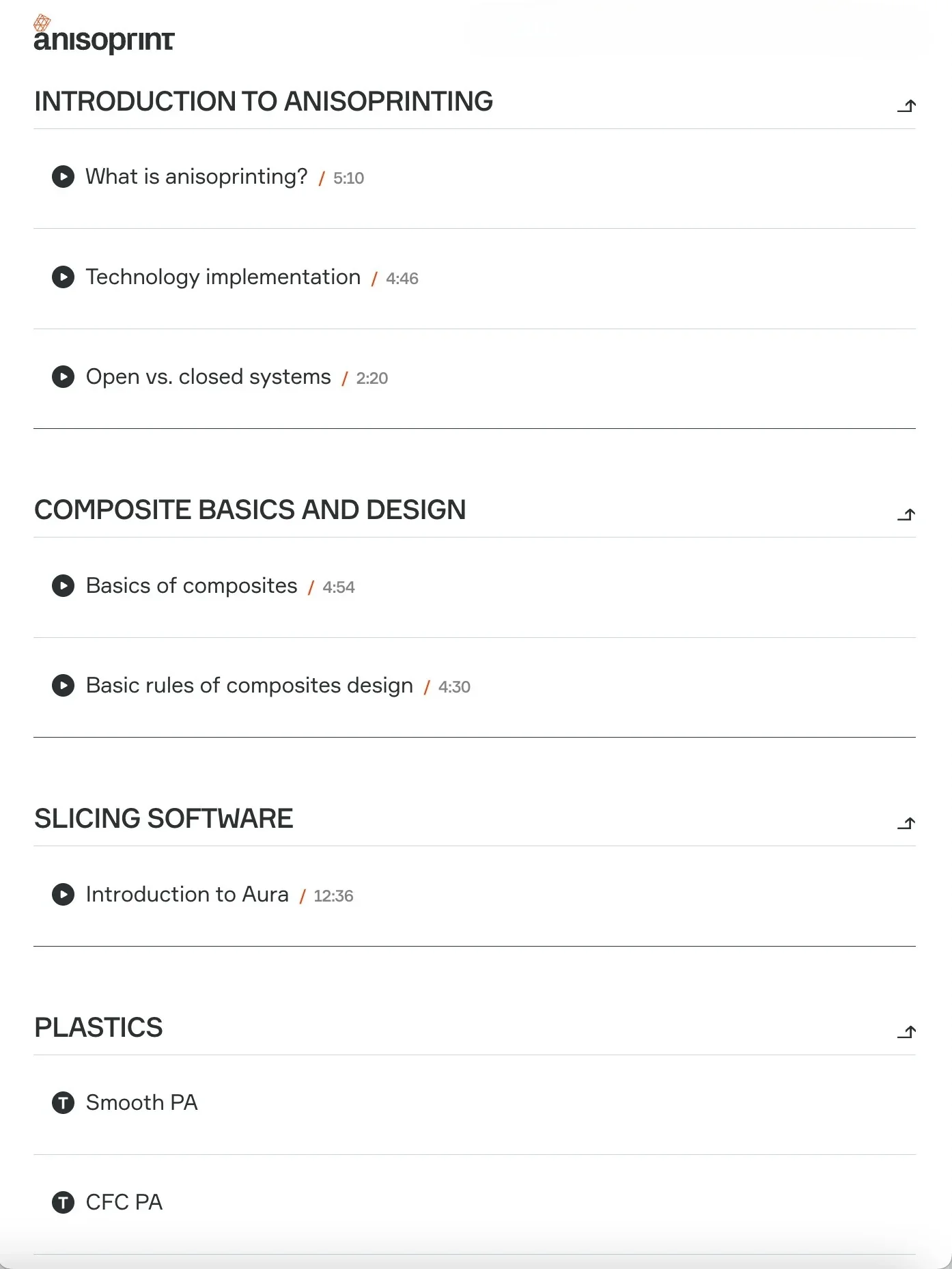Click the 12:36 duration label
Image resolution: width=952 pixels, height=1269 pixels.
[x=333, y=895]
